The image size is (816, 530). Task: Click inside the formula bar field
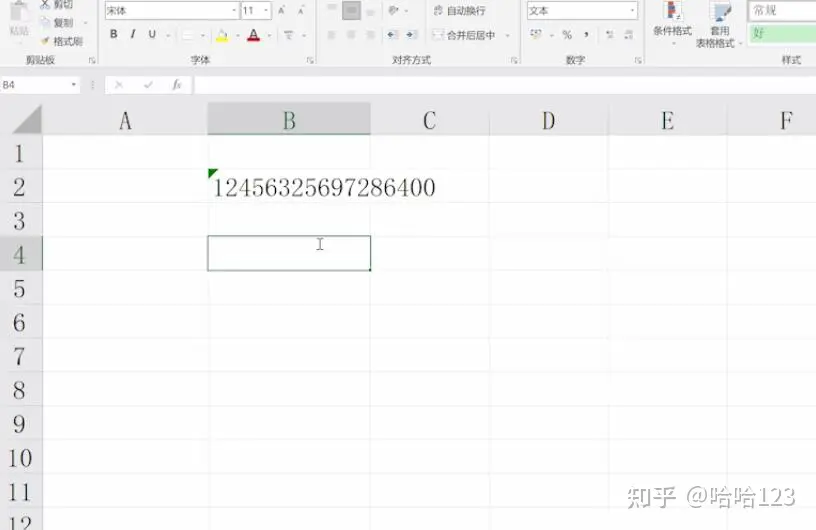tap(505, 85)
